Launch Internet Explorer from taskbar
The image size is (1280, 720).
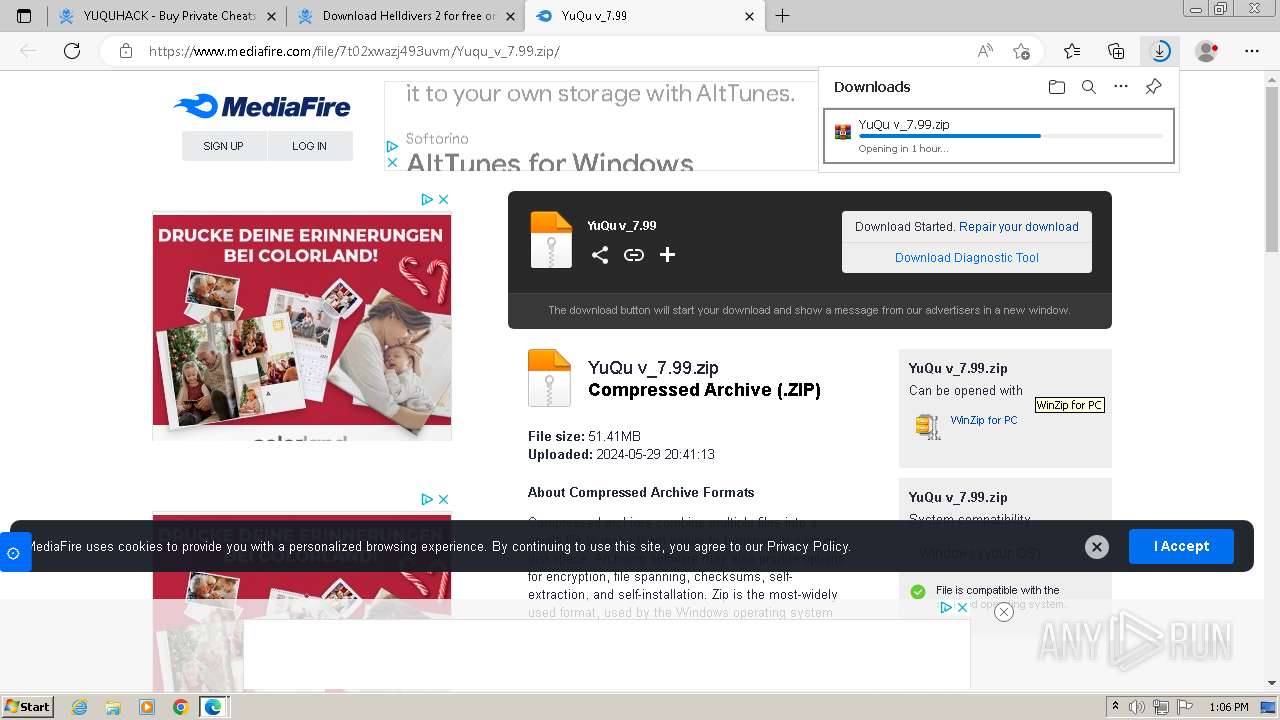pyautogui.click(x=79, y=707)
